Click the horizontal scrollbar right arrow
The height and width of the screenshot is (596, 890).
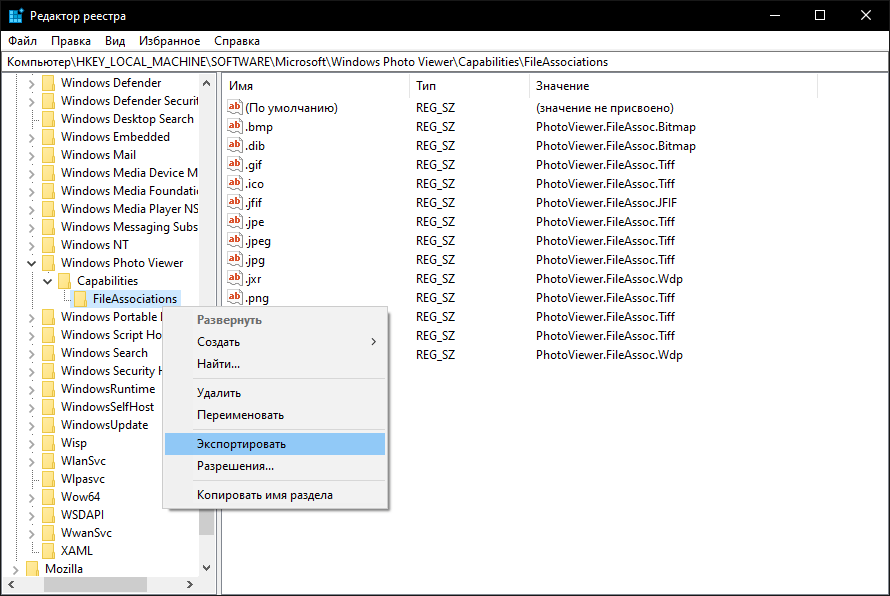(190, 584)
